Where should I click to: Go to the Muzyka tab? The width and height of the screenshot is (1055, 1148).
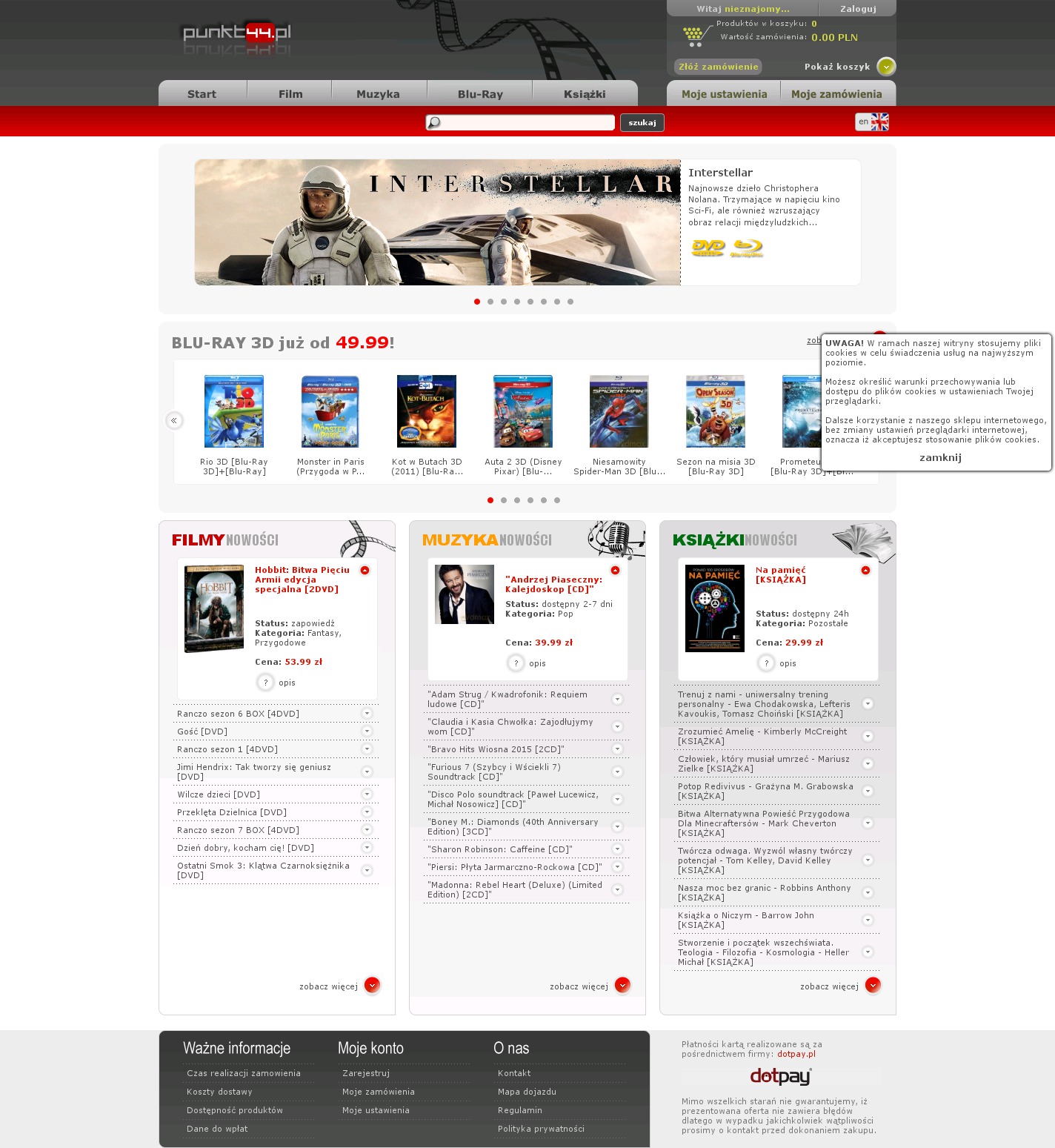point(378,94)
